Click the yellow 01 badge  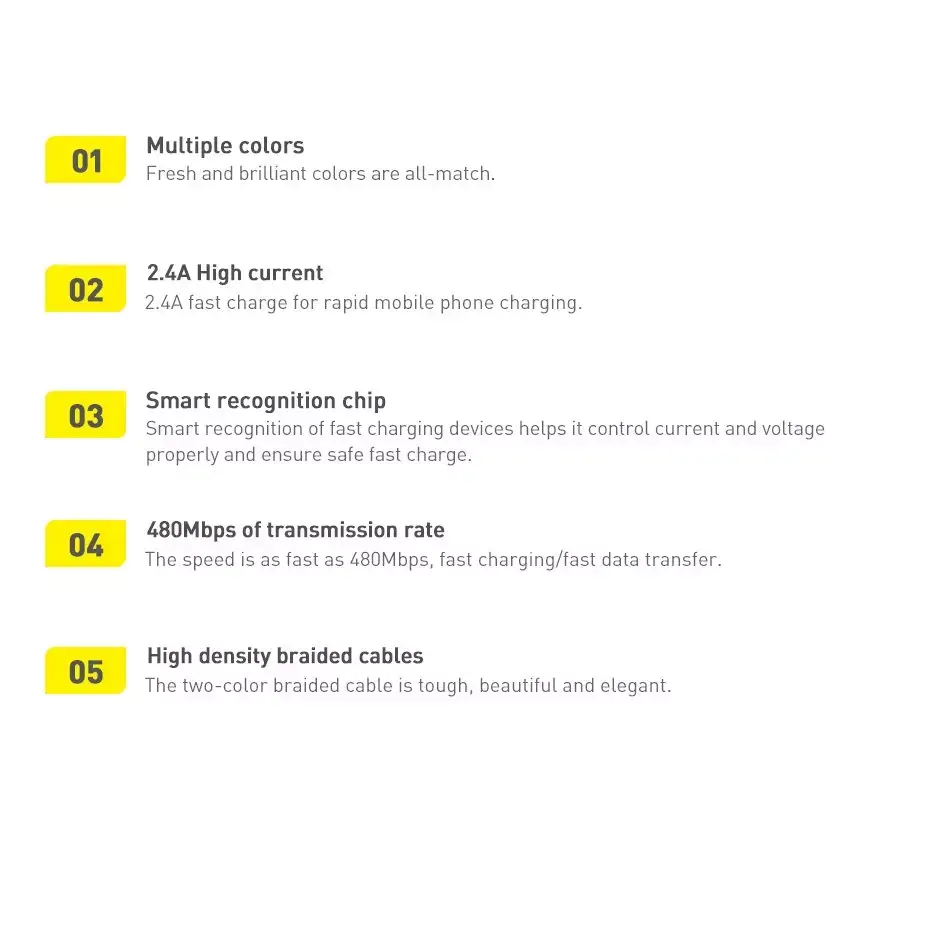[x=85, y=160]
